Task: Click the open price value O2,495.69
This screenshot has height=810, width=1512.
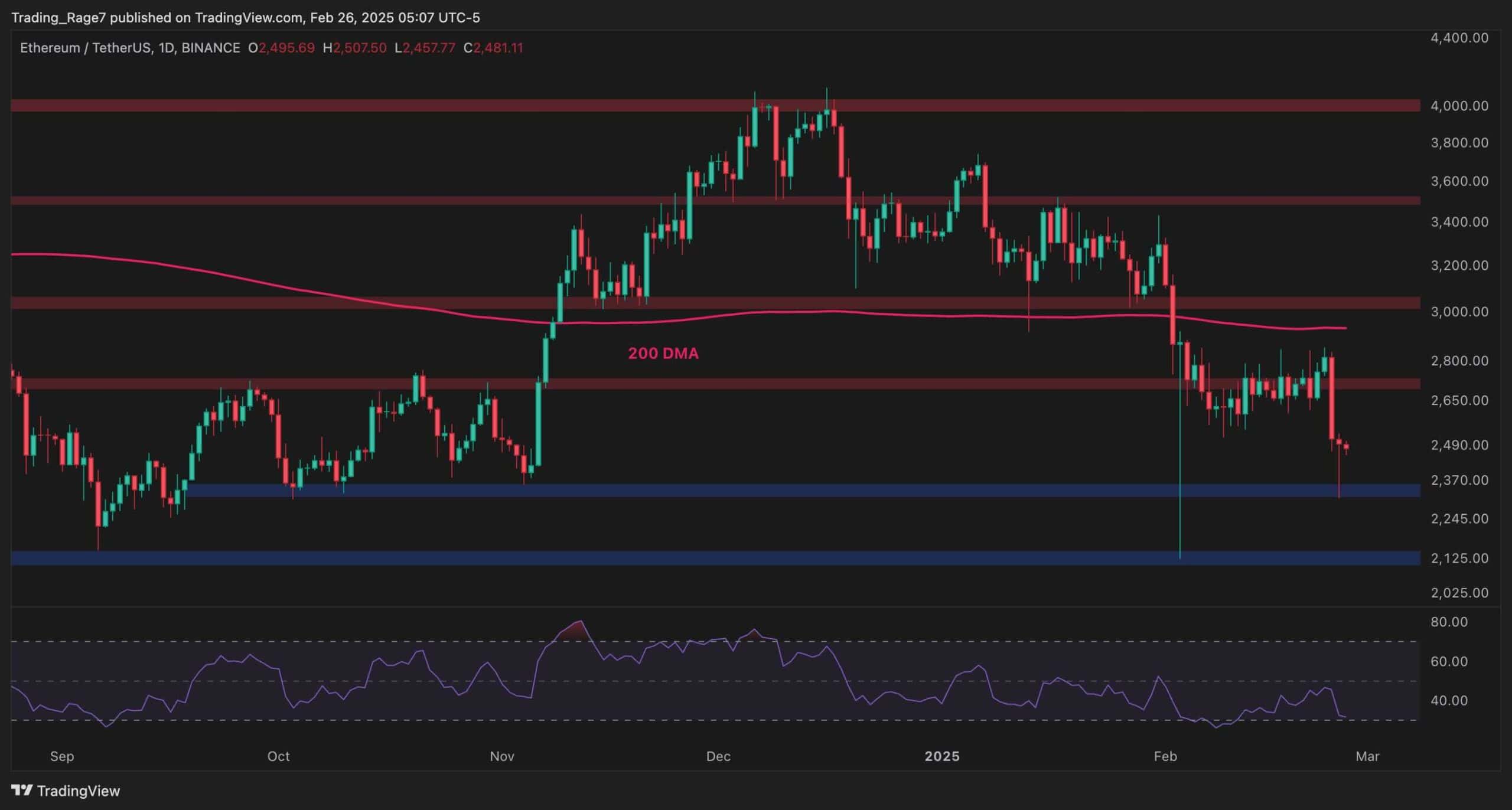Action: [x=281, y=48]
